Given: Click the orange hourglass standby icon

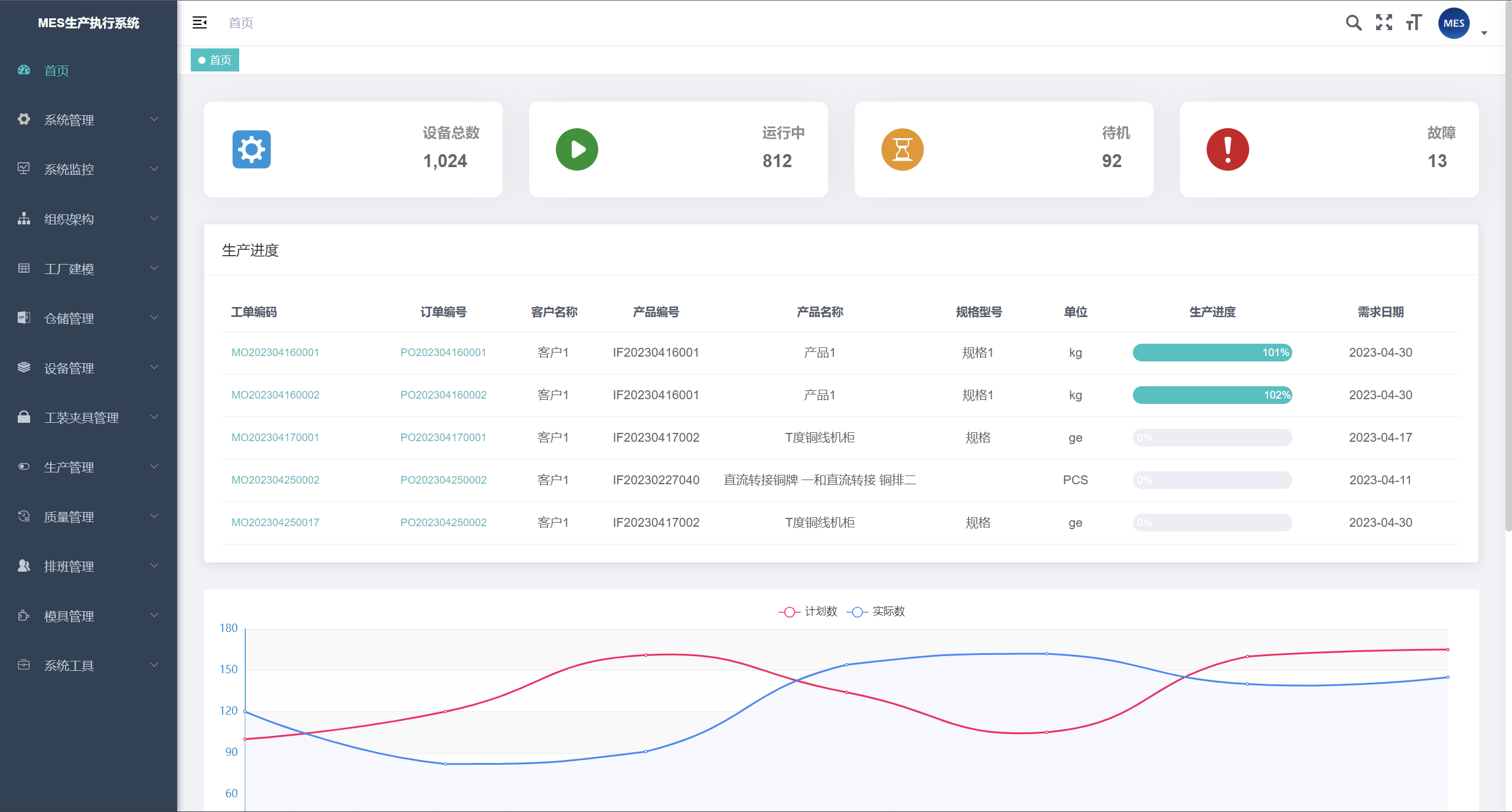Looking at the screenshot, I should [902, 149].
